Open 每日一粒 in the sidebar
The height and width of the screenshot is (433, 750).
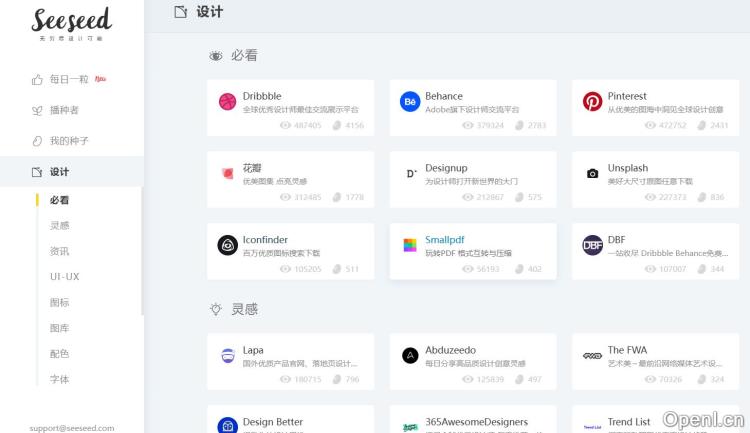point(69,79)
